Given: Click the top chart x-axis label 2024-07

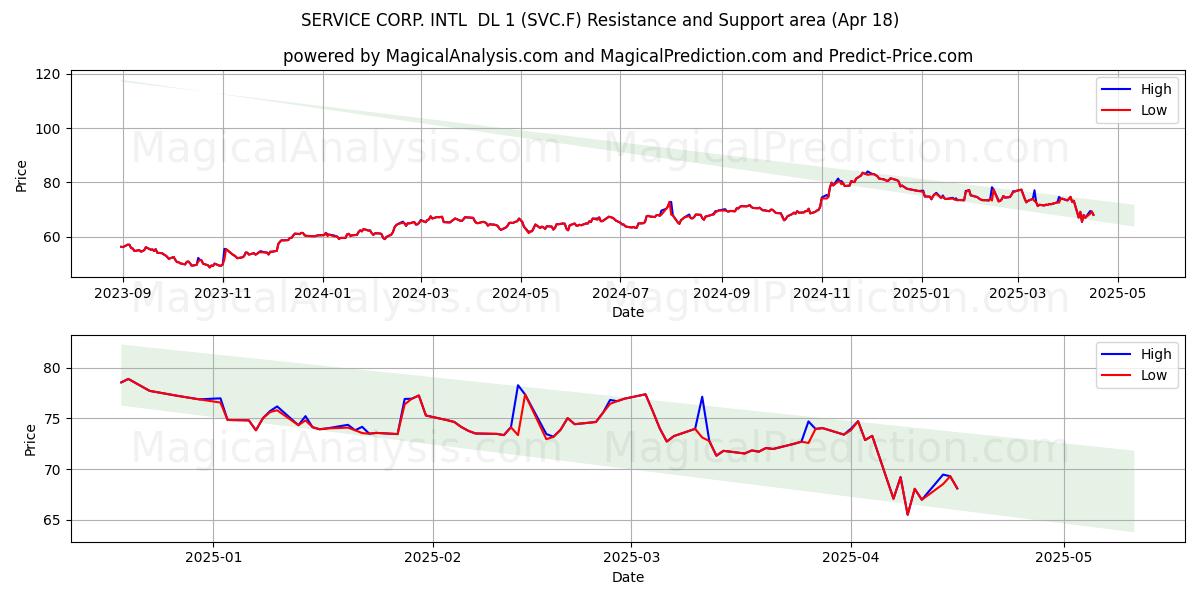Looking at the screenshot, I should tap(620, 295).
